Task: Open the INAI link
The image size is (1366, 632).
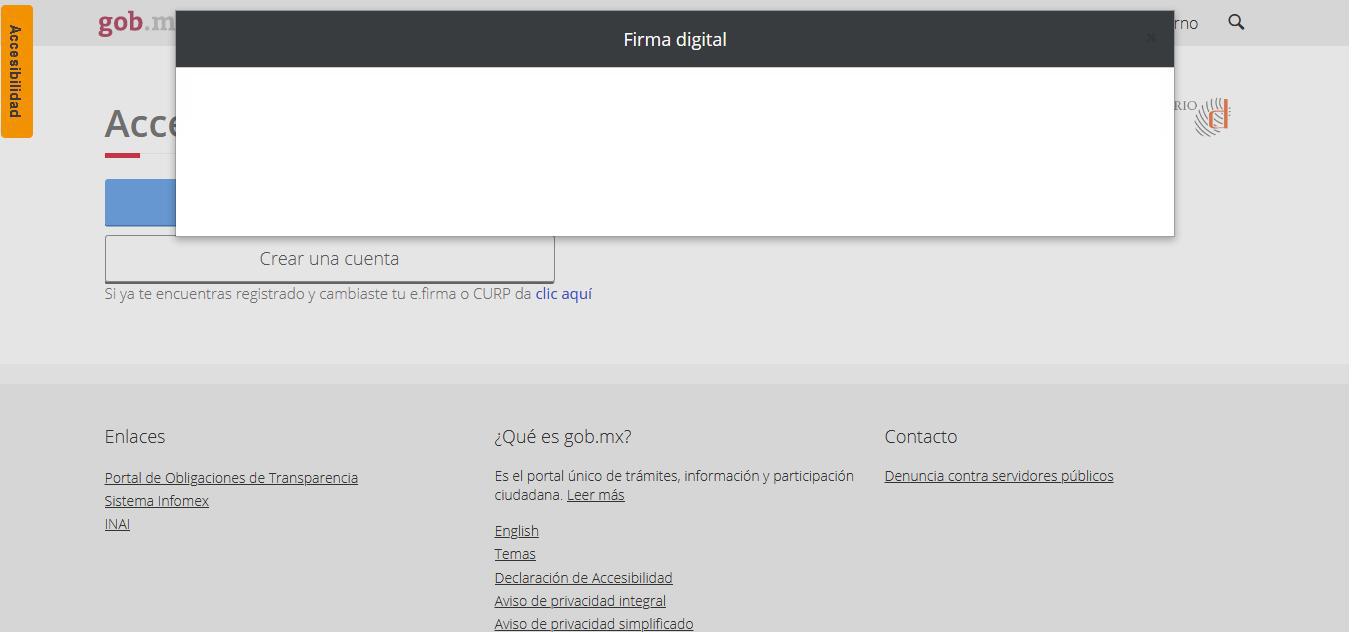Action: pos(117,524)
